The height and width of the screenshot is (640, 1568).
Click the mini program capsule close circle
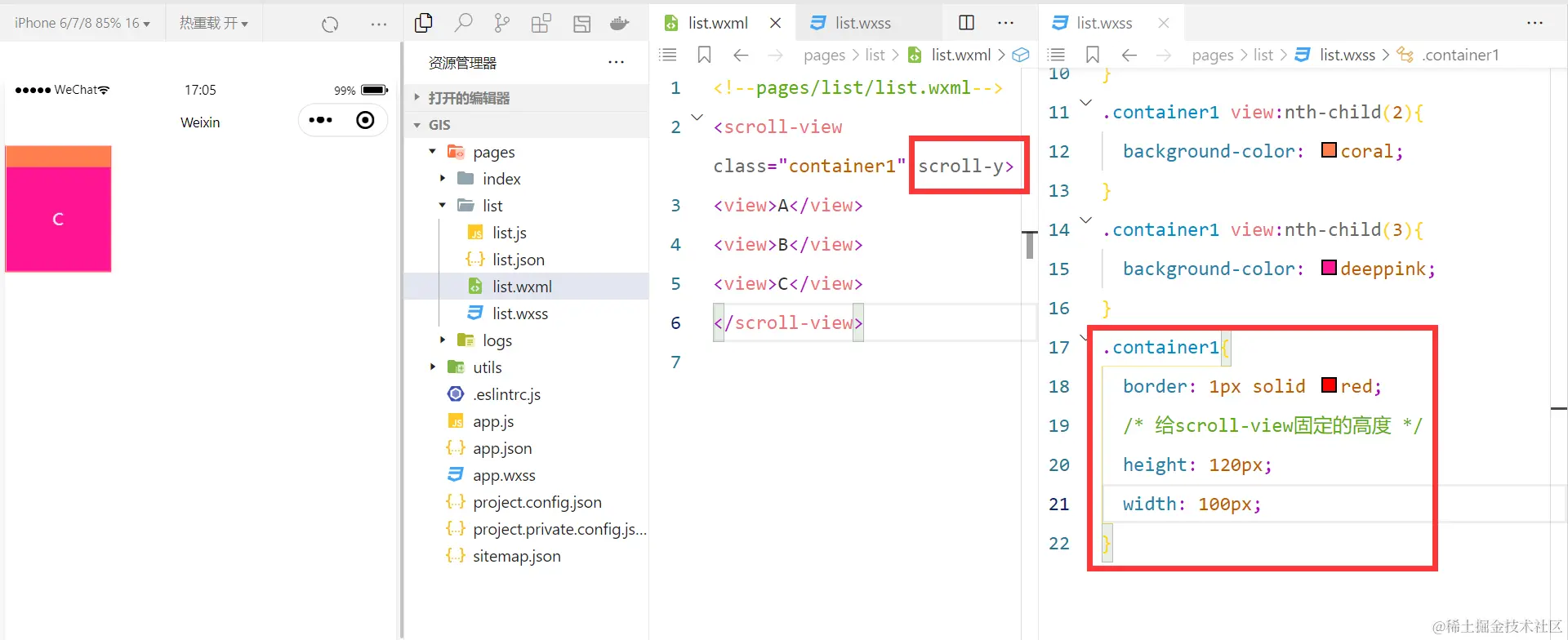(x=365, y=120)
